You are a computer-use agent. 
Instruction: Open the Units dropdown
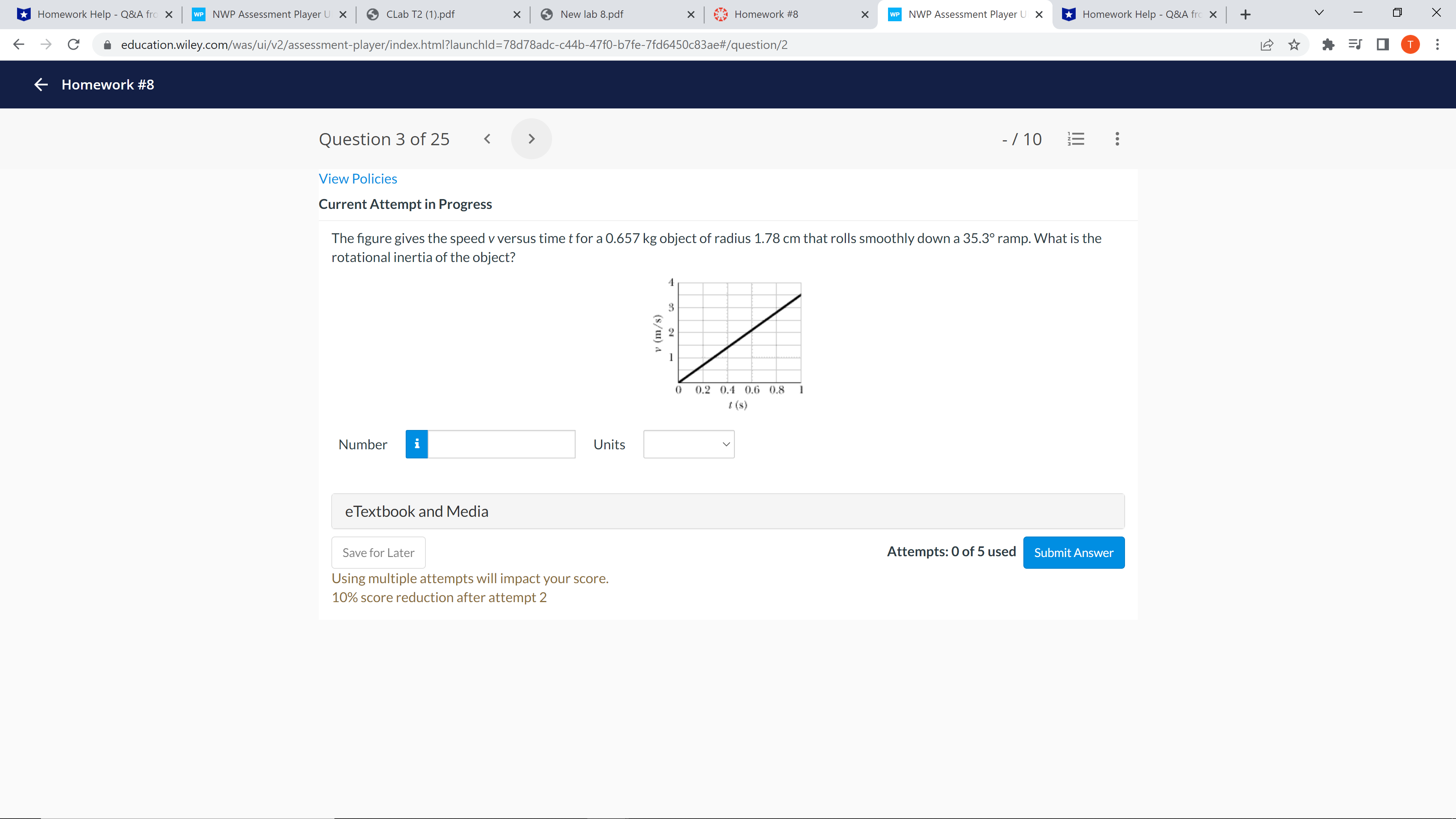(689, 444)
